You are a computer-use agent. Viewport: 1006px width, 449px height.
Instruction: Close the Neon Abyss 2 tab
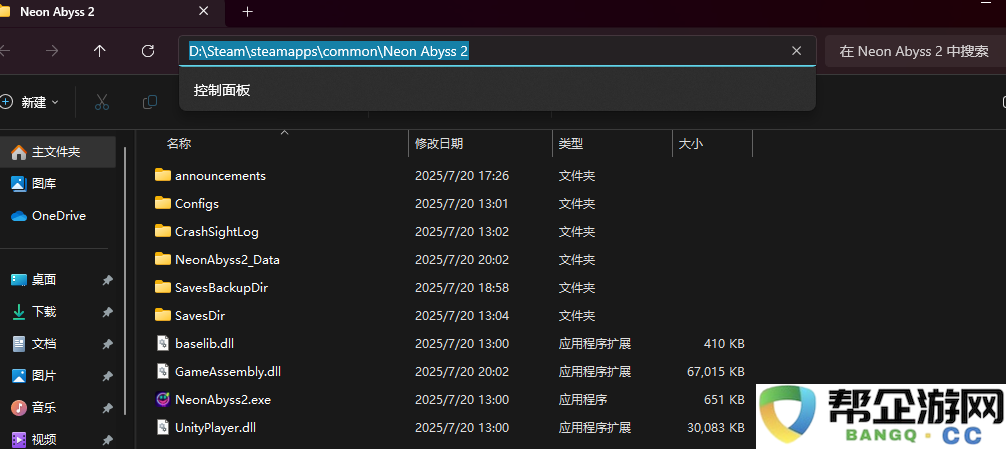pos(204,12)
